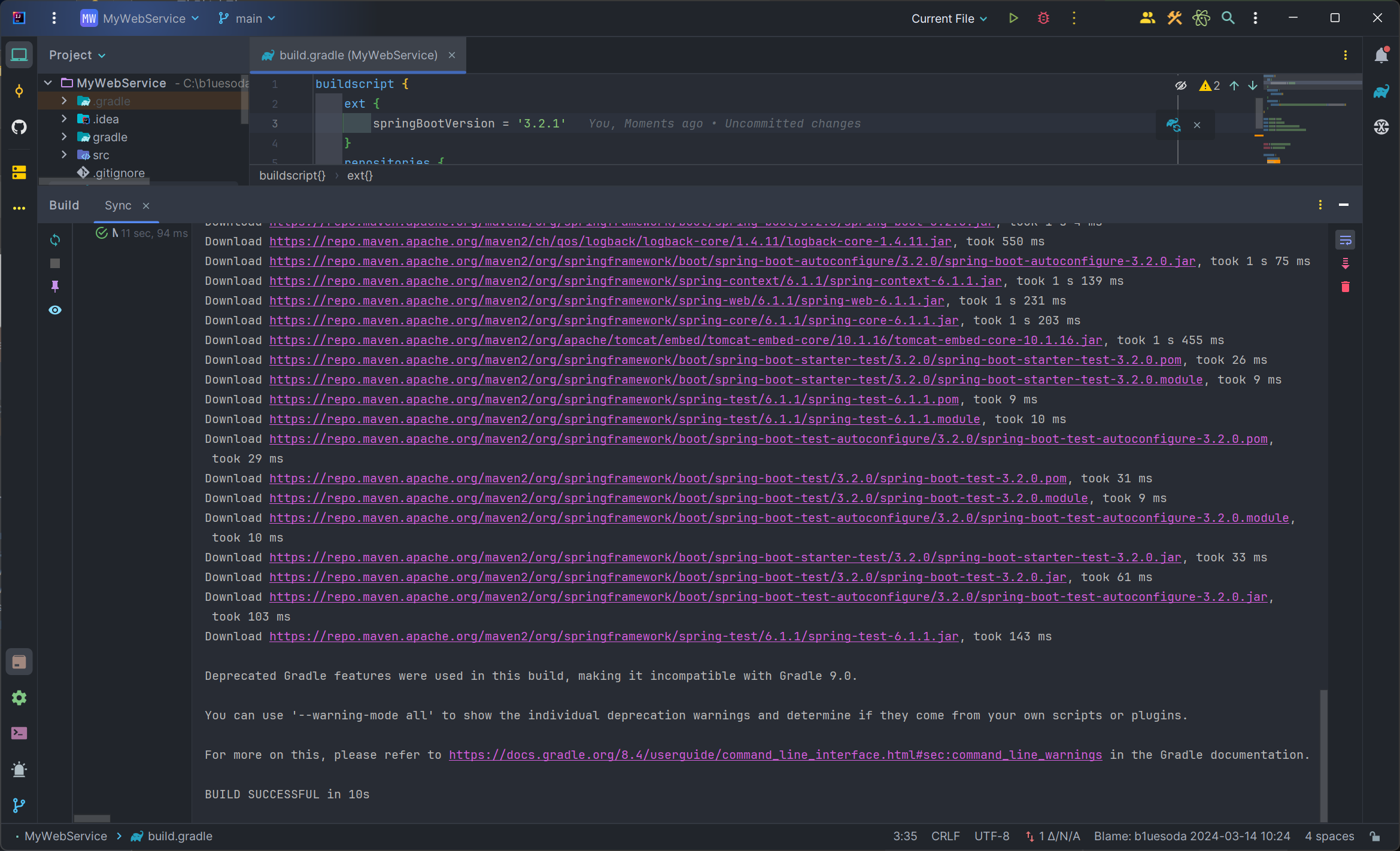The image size is (1400, 851).
Task: Toggle the eye view options in Build panel
Action: [55, 310]
